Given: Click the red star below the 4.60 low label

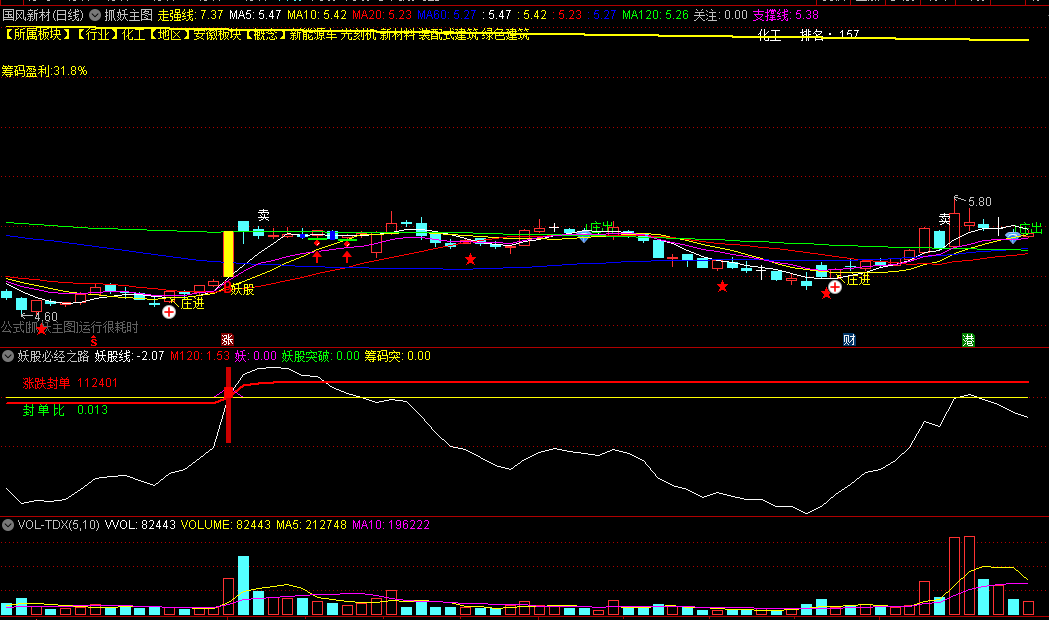Looking at the screenshot, I should (41, 329).
